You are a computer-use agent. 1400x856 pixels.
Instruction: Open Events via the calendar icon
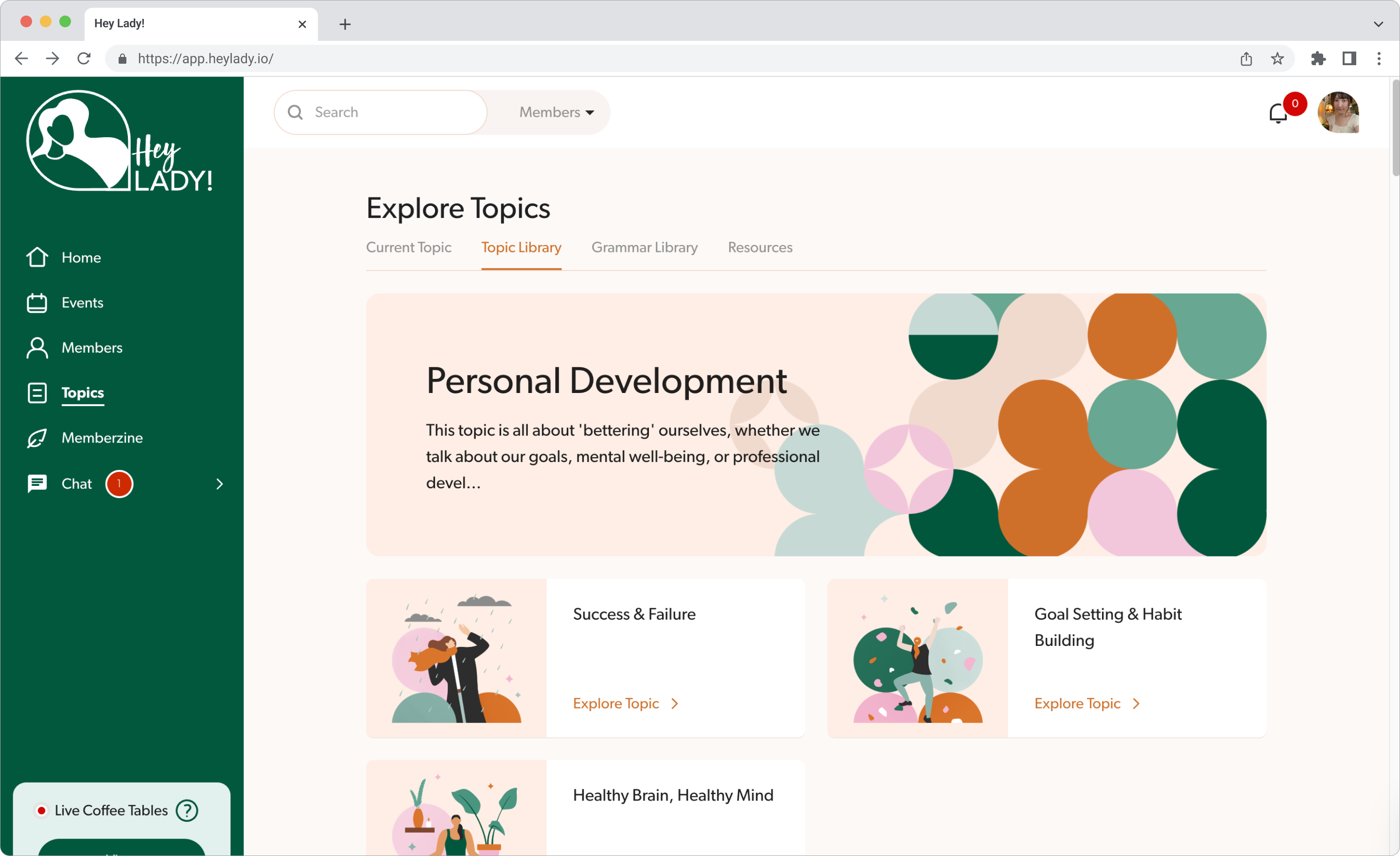click(x=37, y=303)
